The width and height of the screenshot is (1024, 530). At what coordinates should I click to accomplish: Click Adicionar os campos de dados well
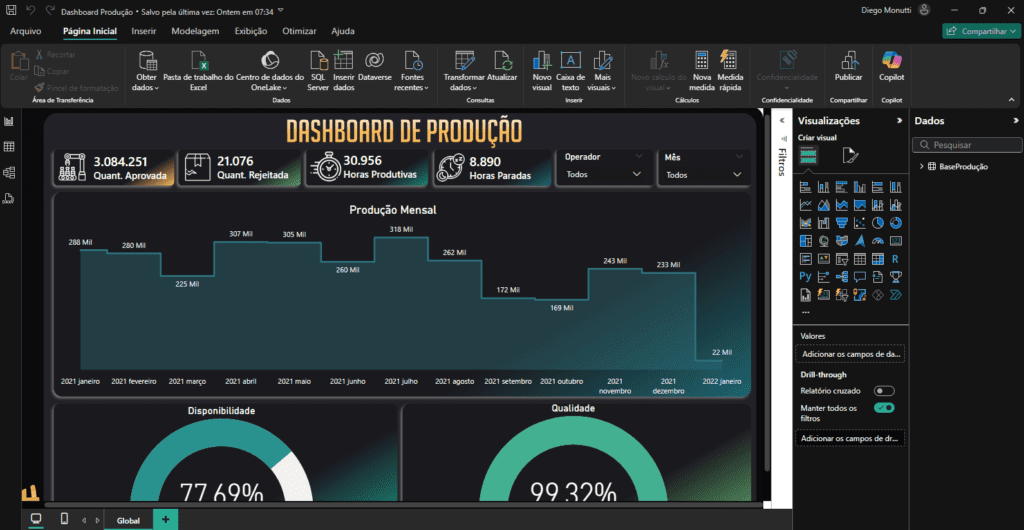[850, 353]
